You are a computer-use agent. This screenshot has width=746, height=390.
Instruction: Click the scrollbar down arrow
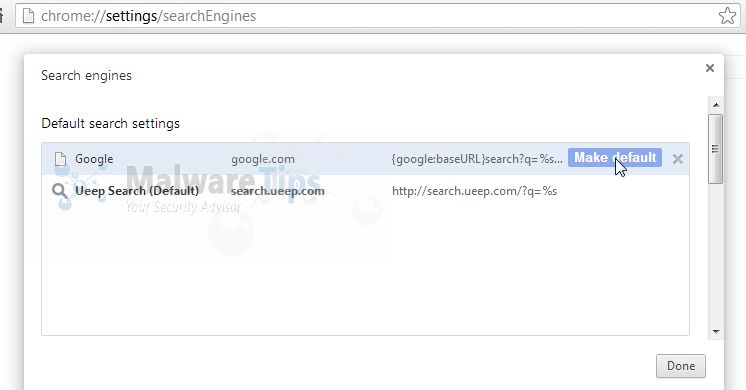pyautogui.click(x=716, y=331)
